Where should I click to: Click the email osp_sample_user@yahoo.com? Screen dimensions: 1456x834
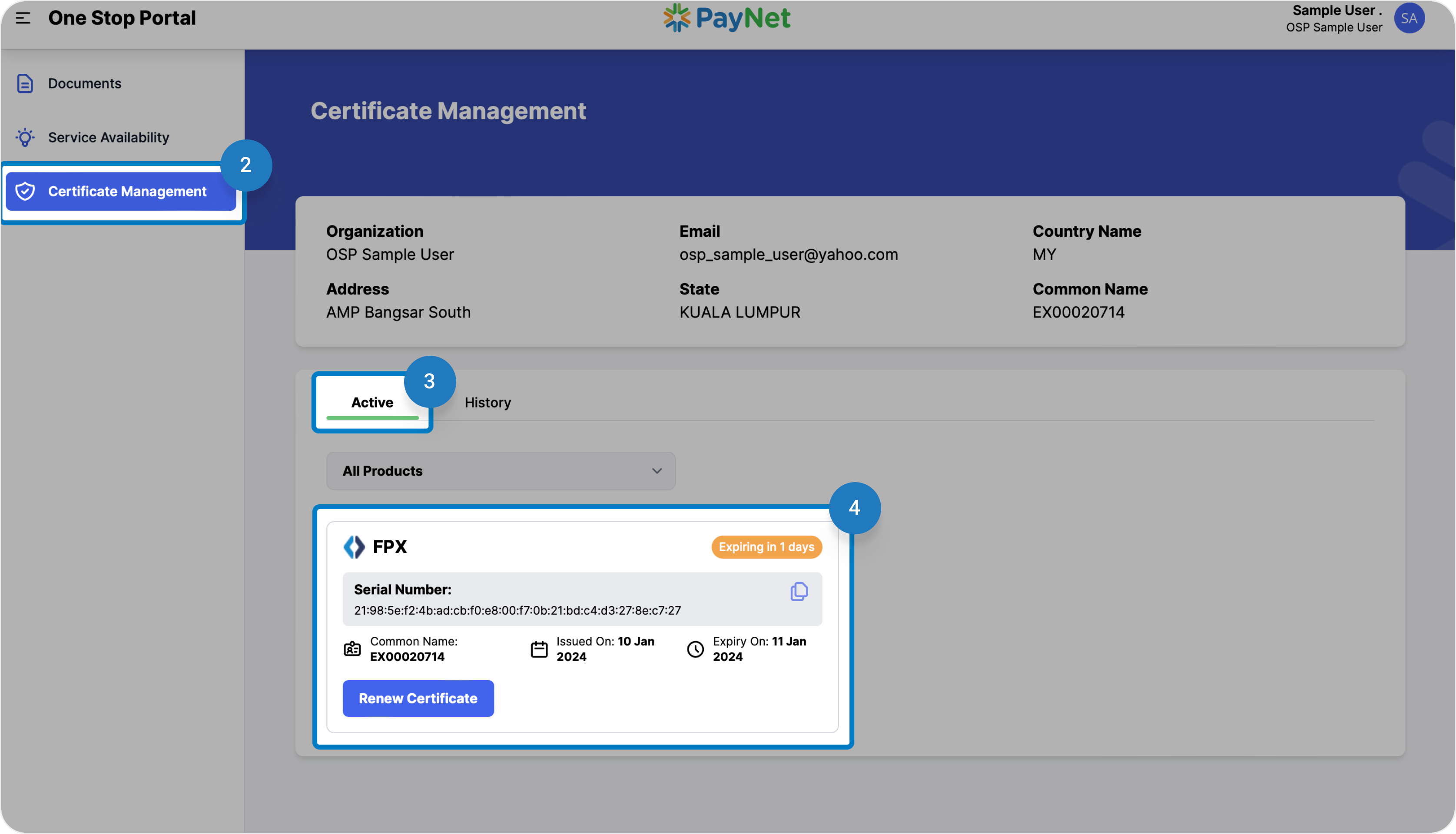pos(789,254)
